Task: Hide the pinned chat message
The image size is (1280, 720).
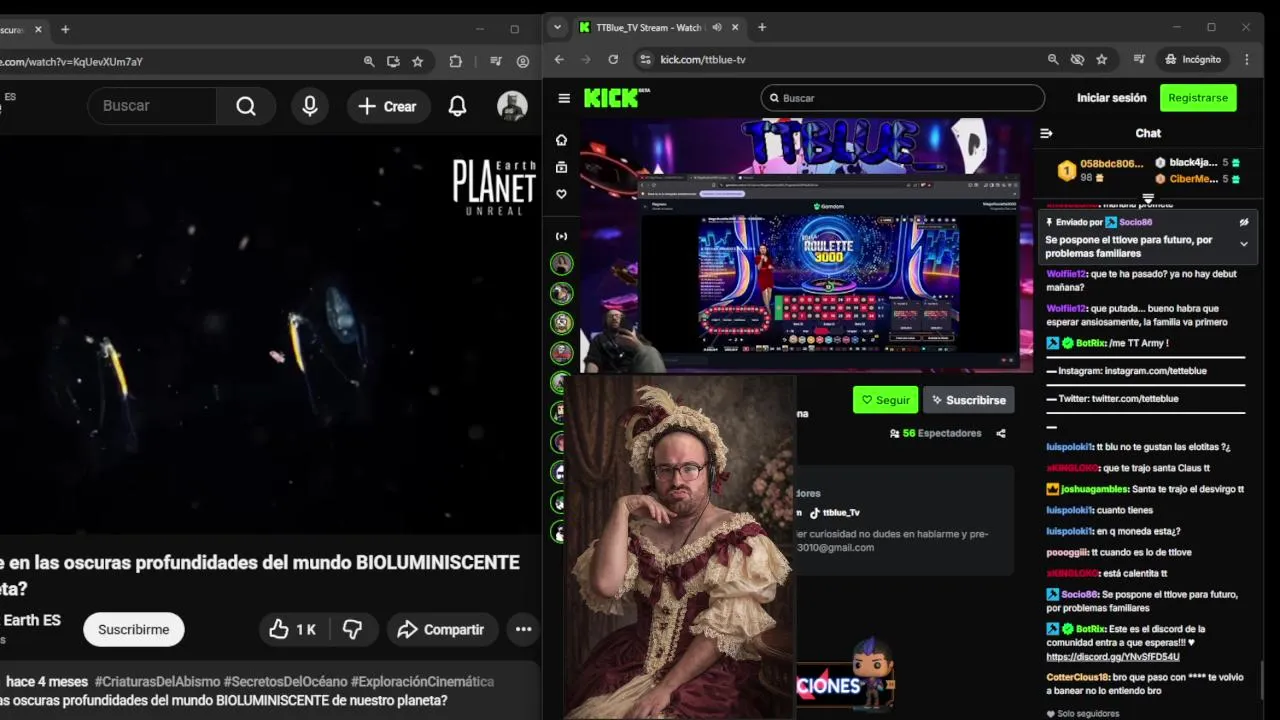Action: click(x=1244, y=222)
